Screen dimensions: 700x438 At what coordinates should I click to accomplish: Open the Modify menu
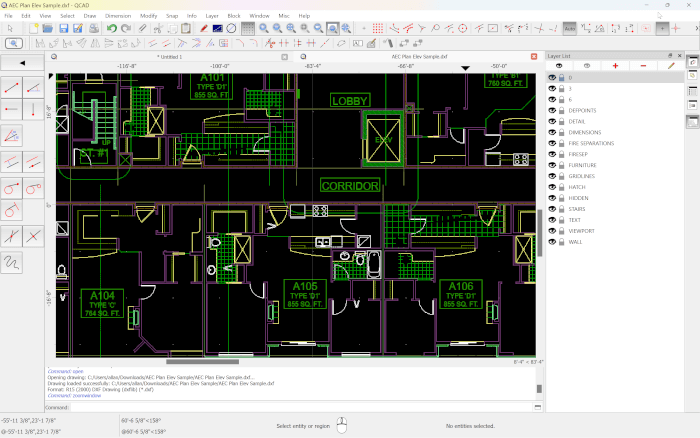[149, 16]
